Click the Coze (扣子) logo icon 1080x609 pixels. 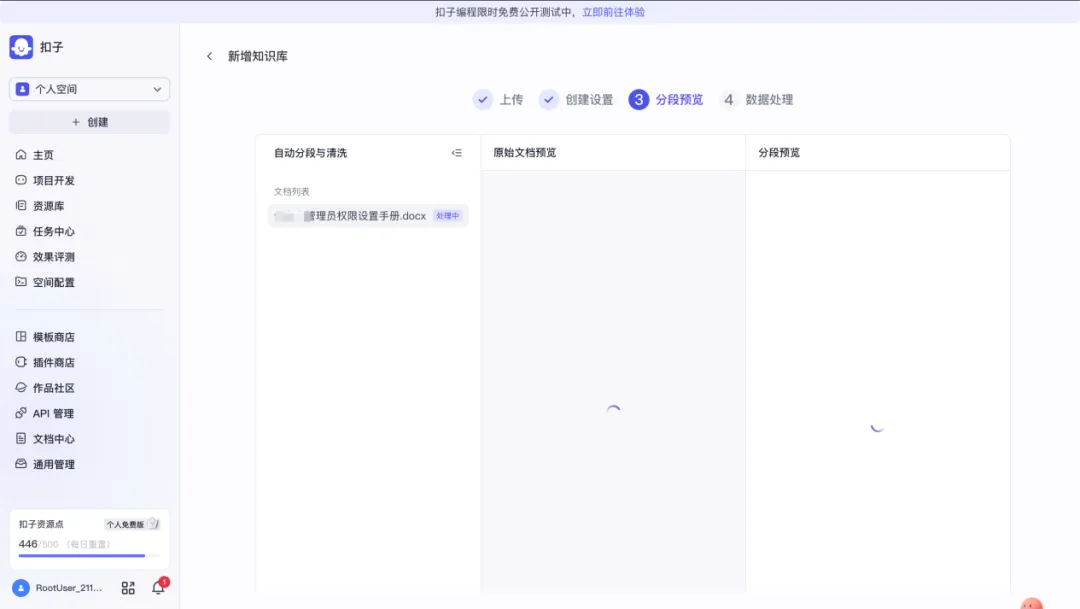21,47
